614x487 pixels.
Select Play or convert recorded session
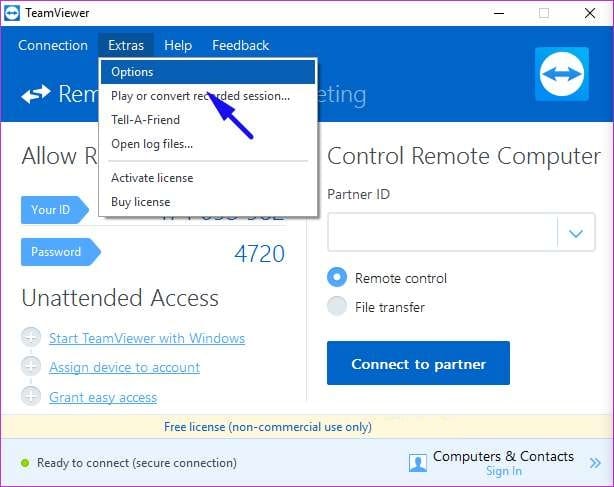[x=208, y=96]
